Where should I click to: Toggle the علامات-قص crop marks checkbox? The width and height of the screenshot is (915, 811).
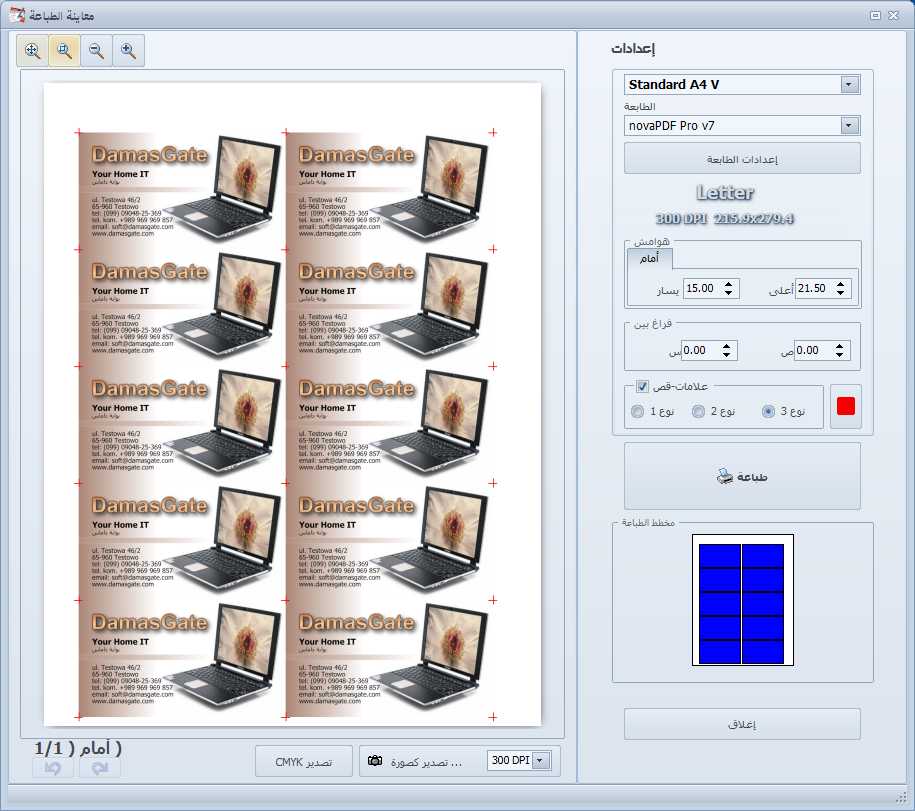tap(642, 386)
